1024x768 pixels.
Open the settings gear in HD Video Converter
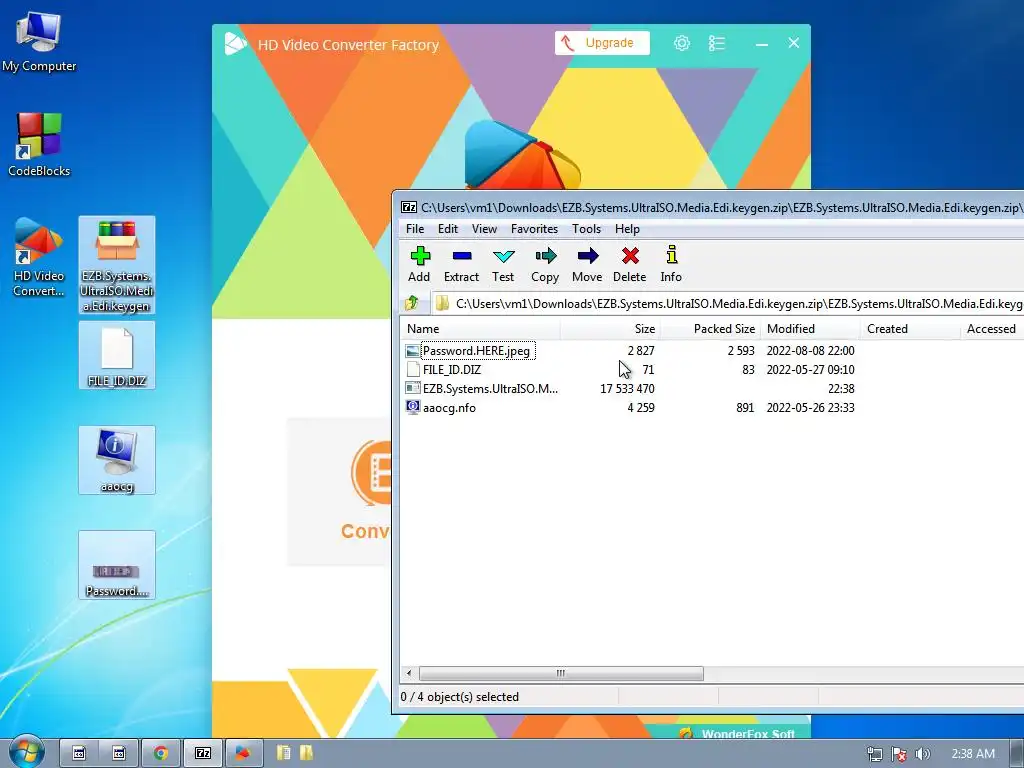682,43
